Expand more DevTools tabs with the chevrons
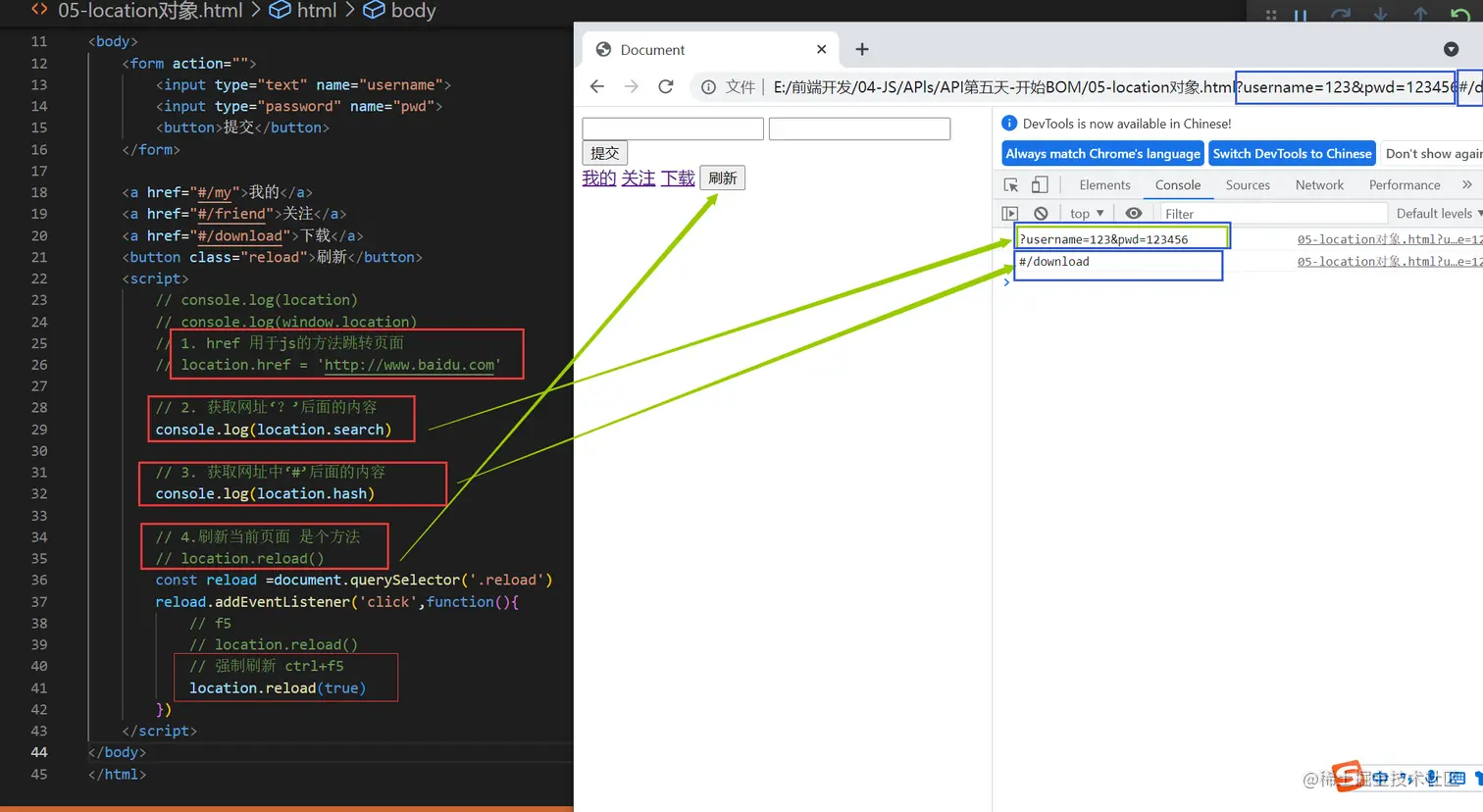This screenshot has height=812, width=1483. [x=1467, y=184]
